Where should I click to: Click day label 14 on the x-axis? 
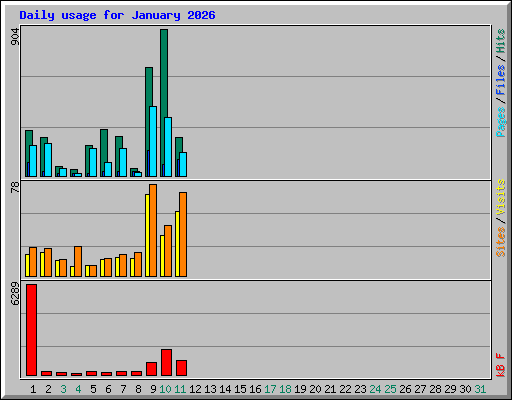click(225, 389)
